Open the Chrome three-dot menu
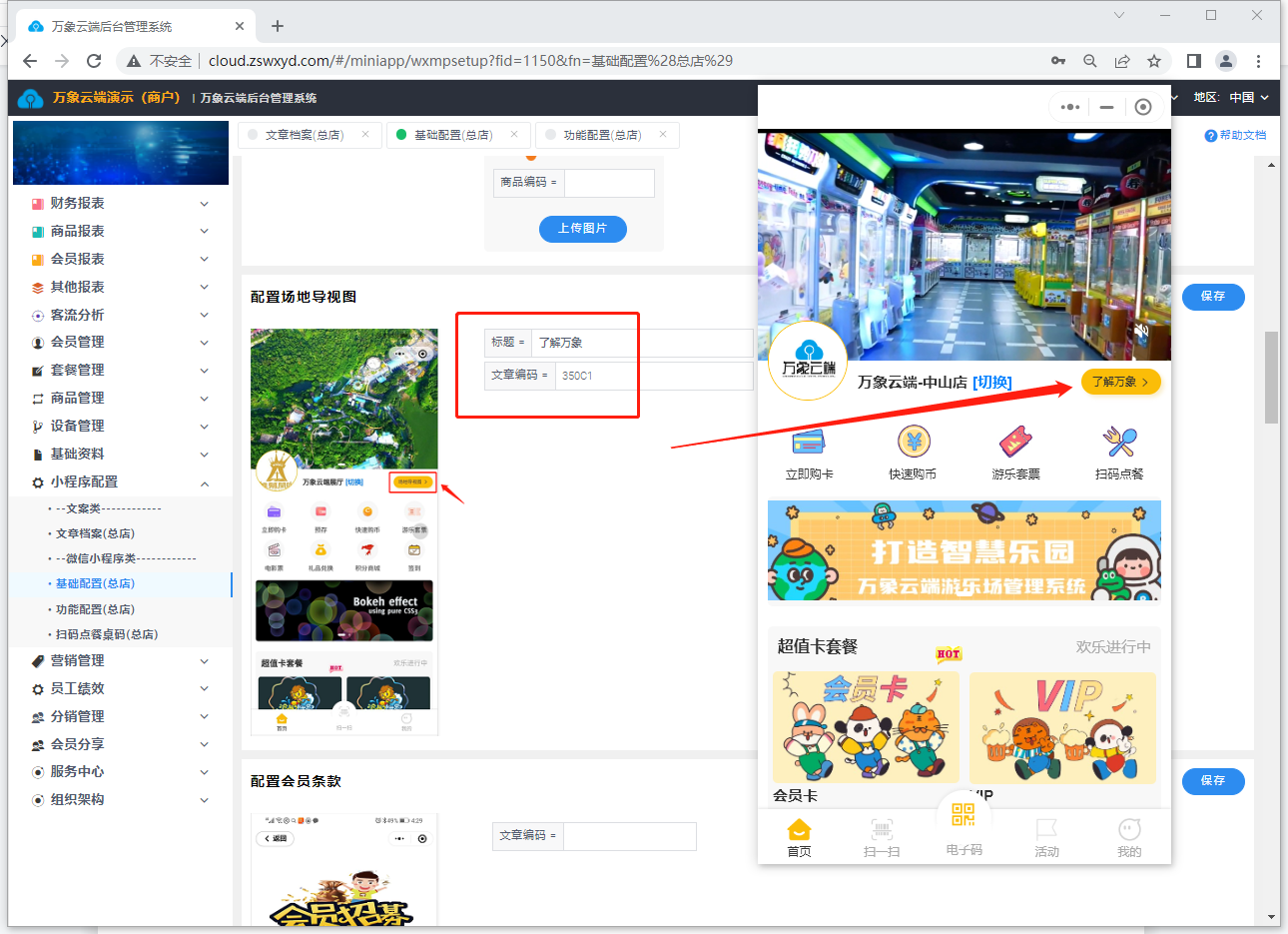This screenshot has height=934, width=1288. [1259, 61]
